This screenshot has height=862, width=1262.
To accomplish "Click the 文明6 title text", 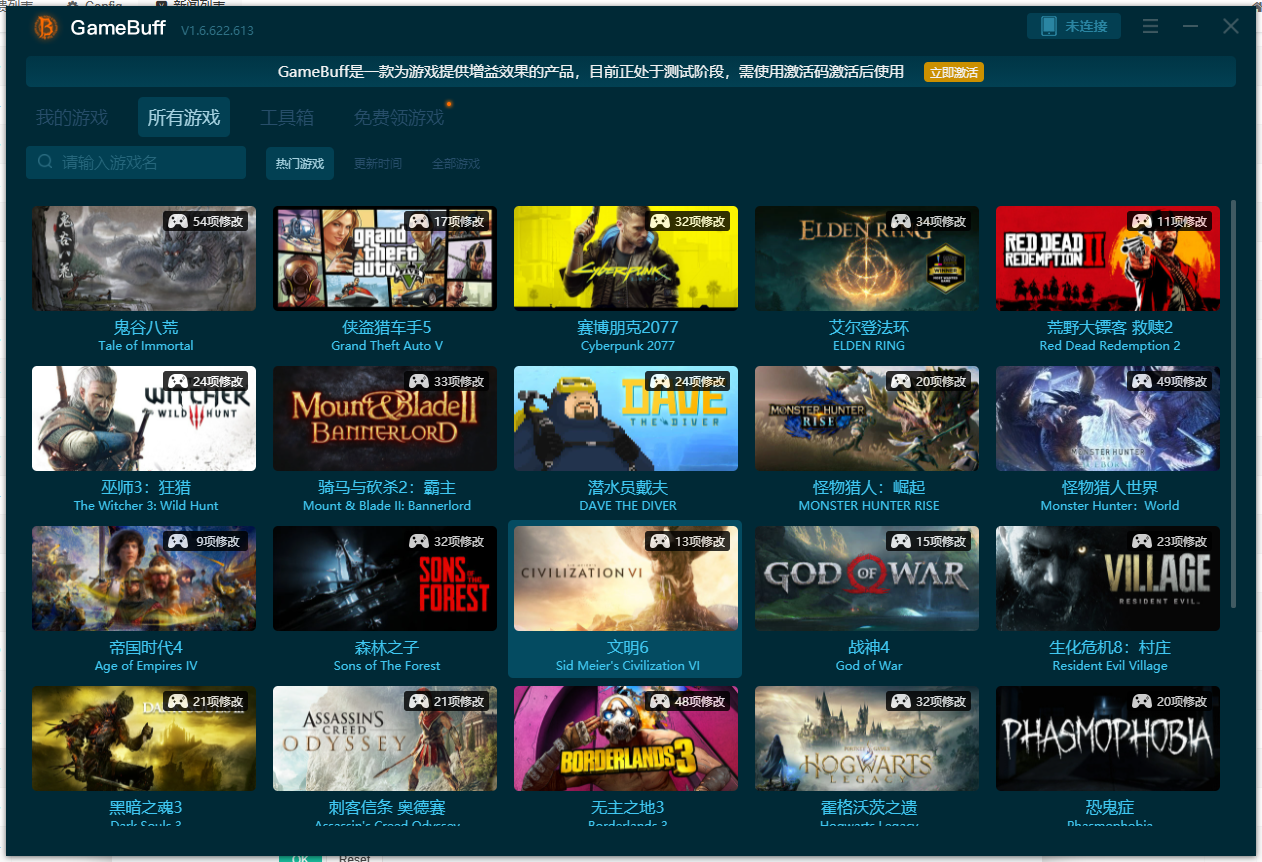I will 628,648.
